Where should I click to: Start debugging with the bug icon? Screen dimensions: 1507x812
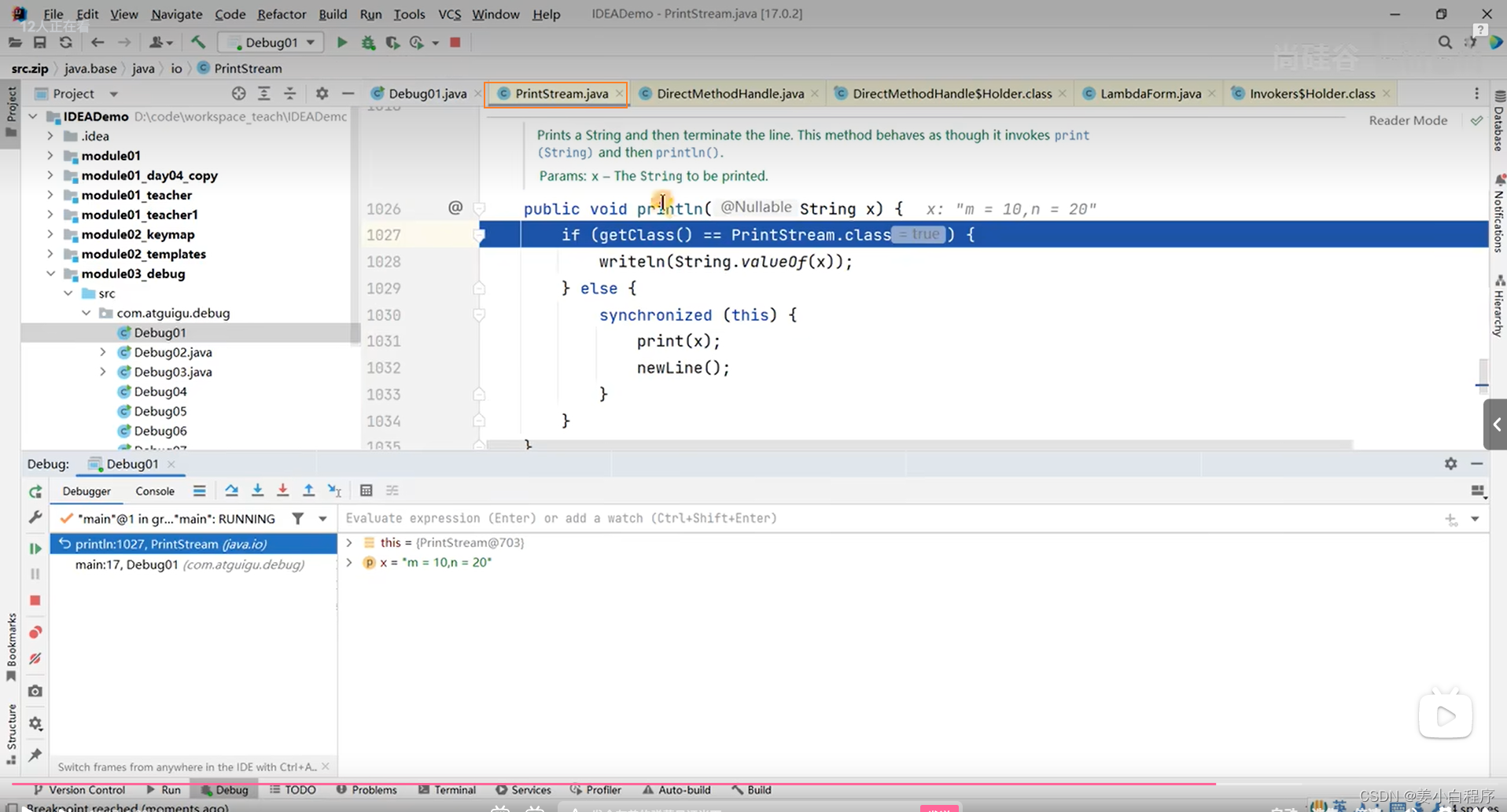point(368,42)
